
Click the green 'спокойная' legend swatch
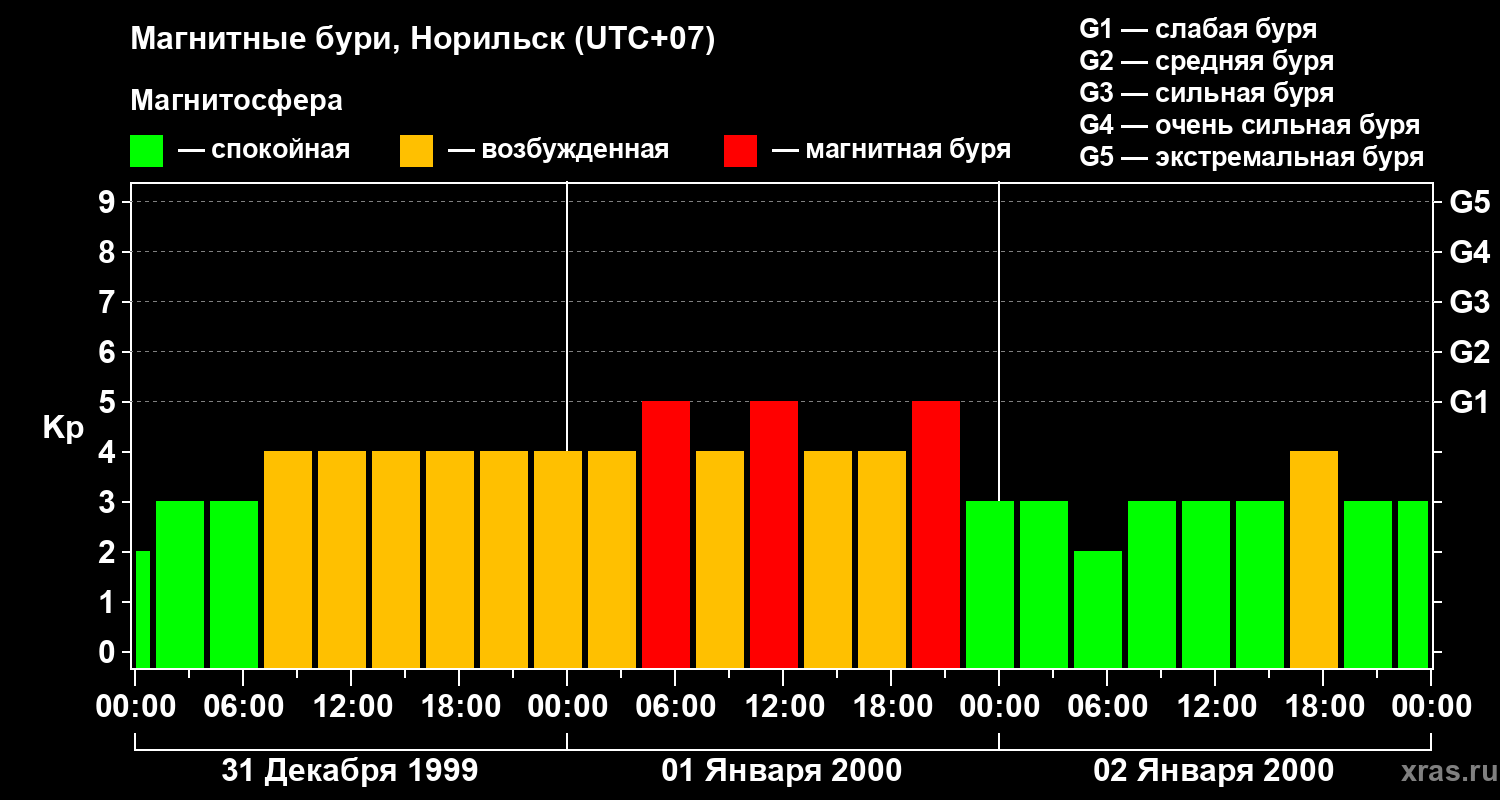click(147, 151)
